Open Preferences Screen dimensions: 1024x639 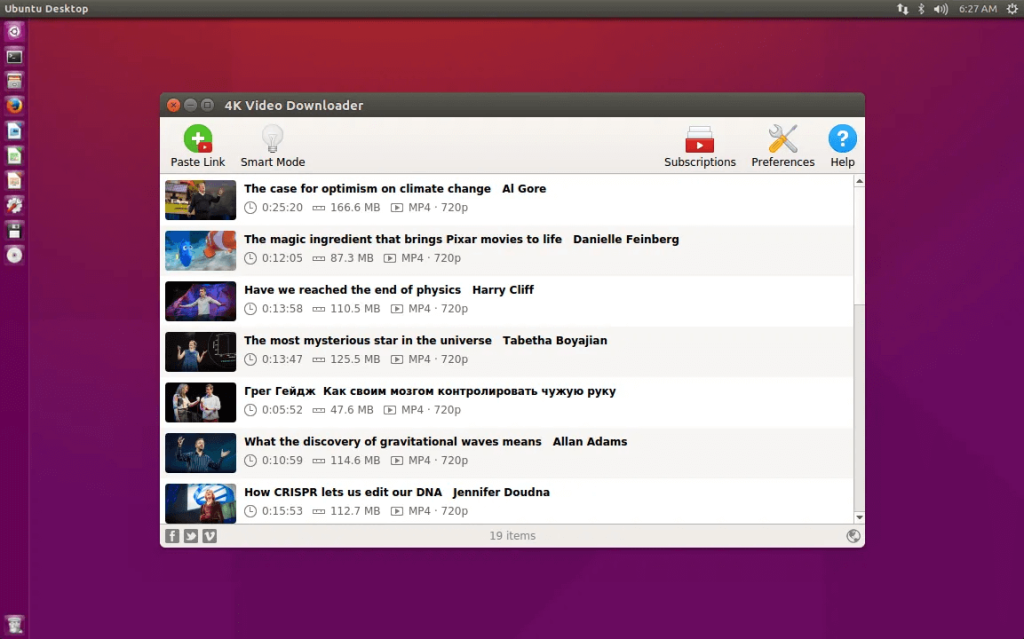tap(782, 145)
